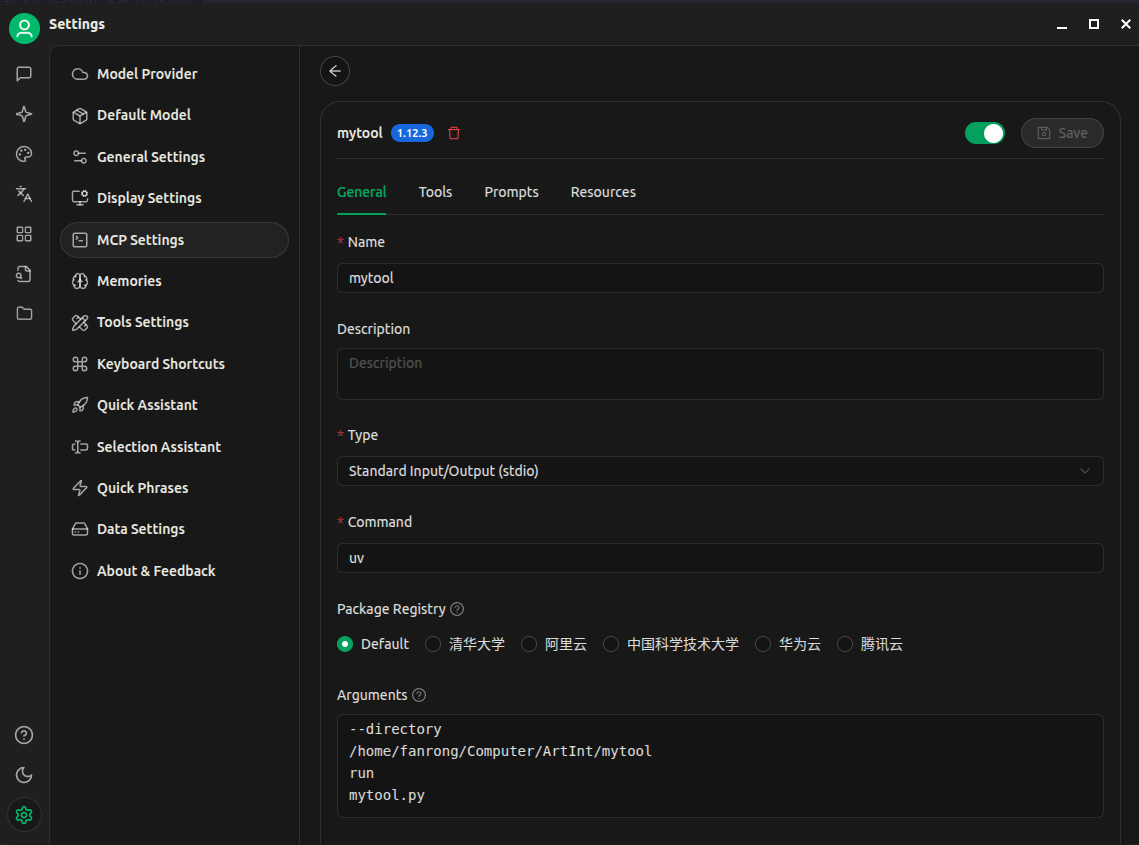Click the back arrow button
This screenshot has width=1139, height=845.
click(335, 71)
